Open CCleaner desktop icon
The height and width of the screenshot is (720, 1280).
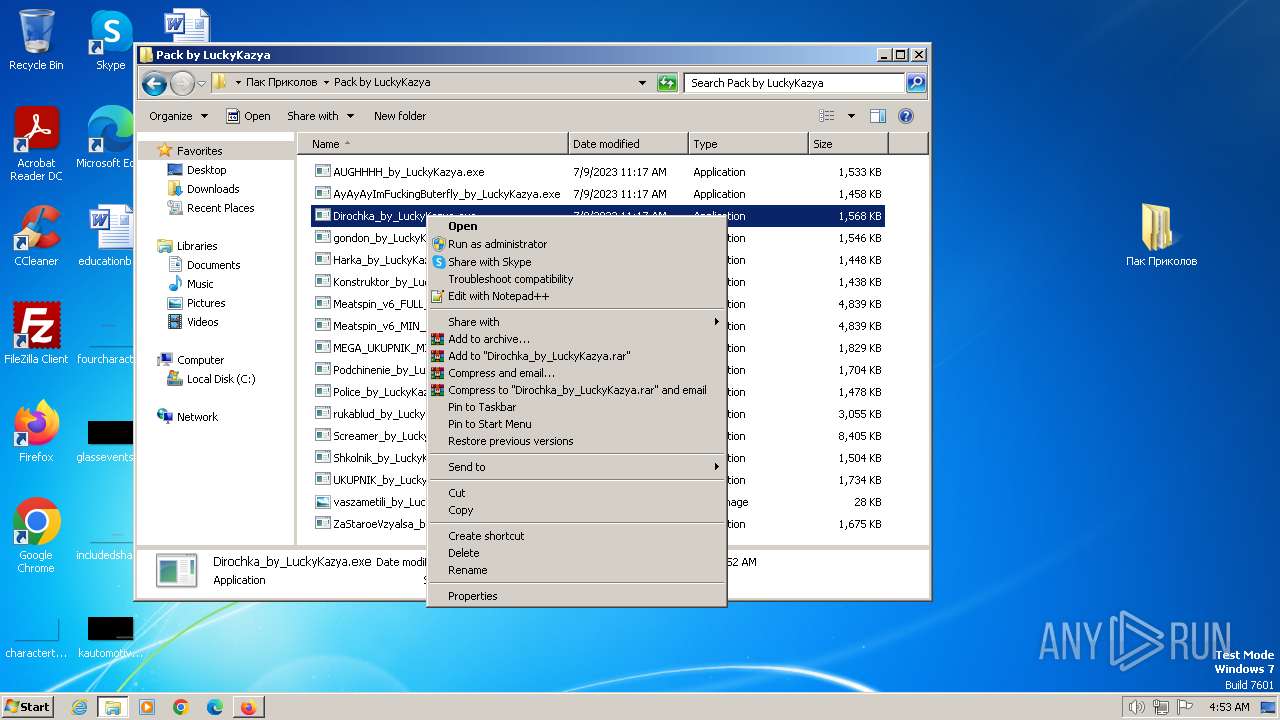click(x=36, y=236)
